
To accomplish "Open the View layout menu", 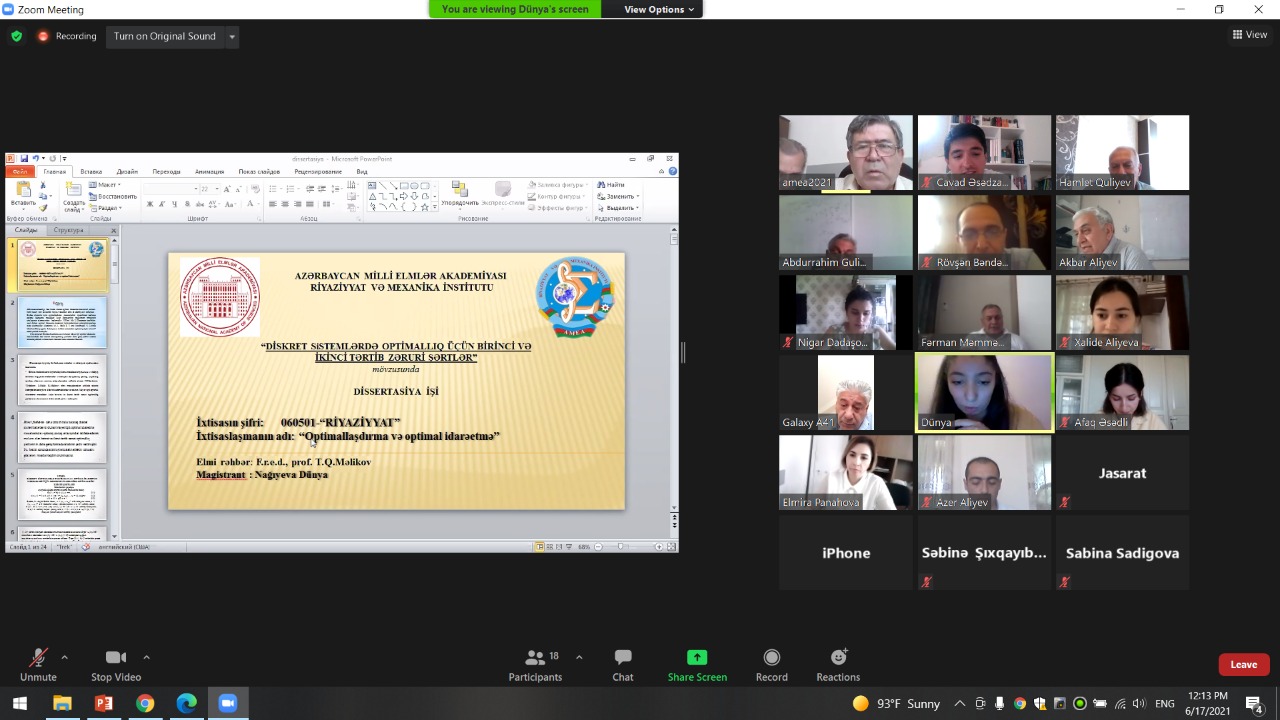I will (x=1250, y=35).
